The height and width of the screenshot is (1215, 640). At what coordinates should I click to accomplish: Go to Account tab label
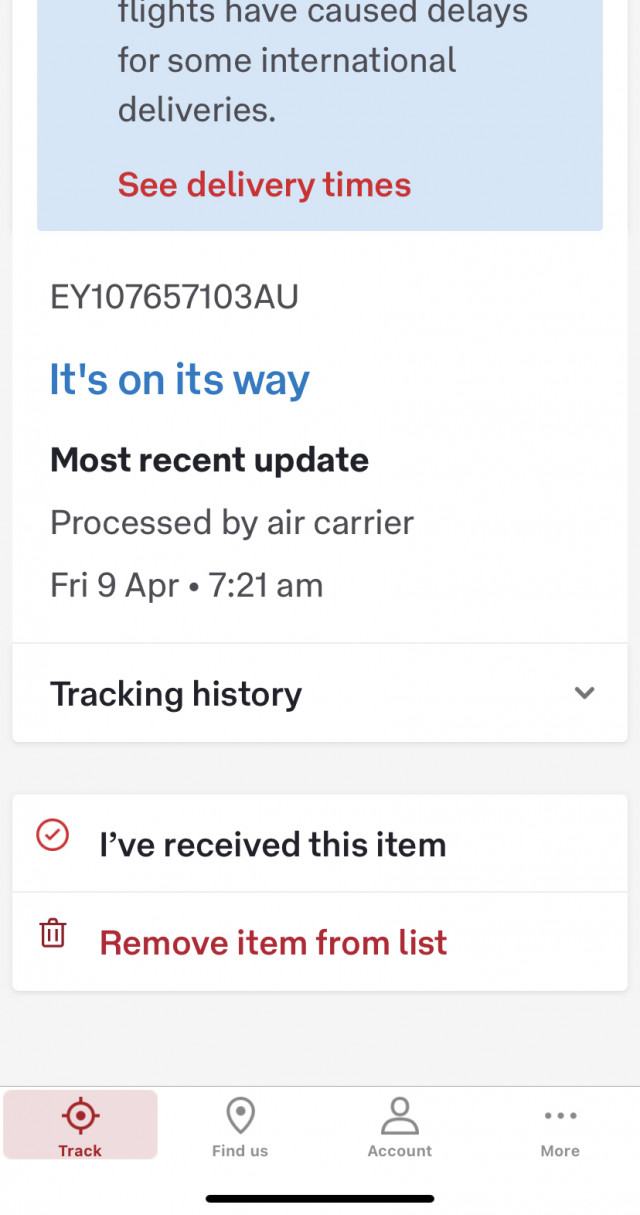coord(400,1151)
